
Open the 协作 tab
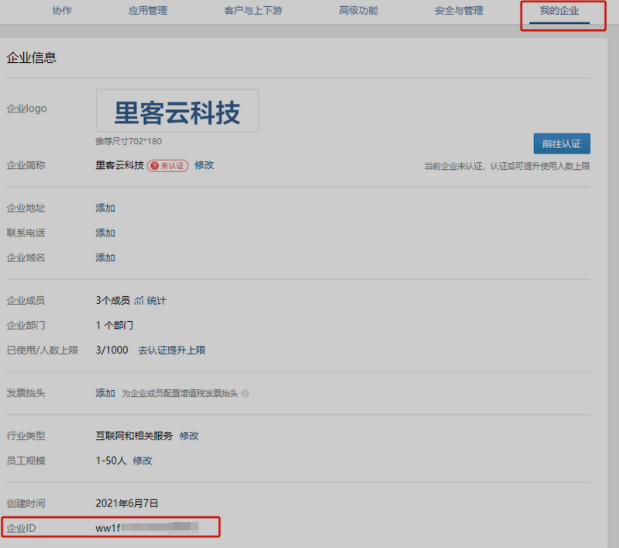(62, 11)
